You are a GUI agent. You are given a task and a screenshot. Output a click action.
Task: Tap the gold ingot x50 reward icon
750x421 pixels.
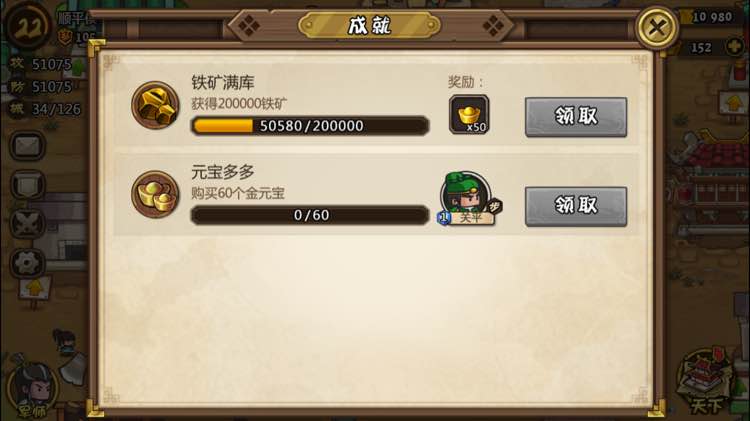tap(469, 114)
